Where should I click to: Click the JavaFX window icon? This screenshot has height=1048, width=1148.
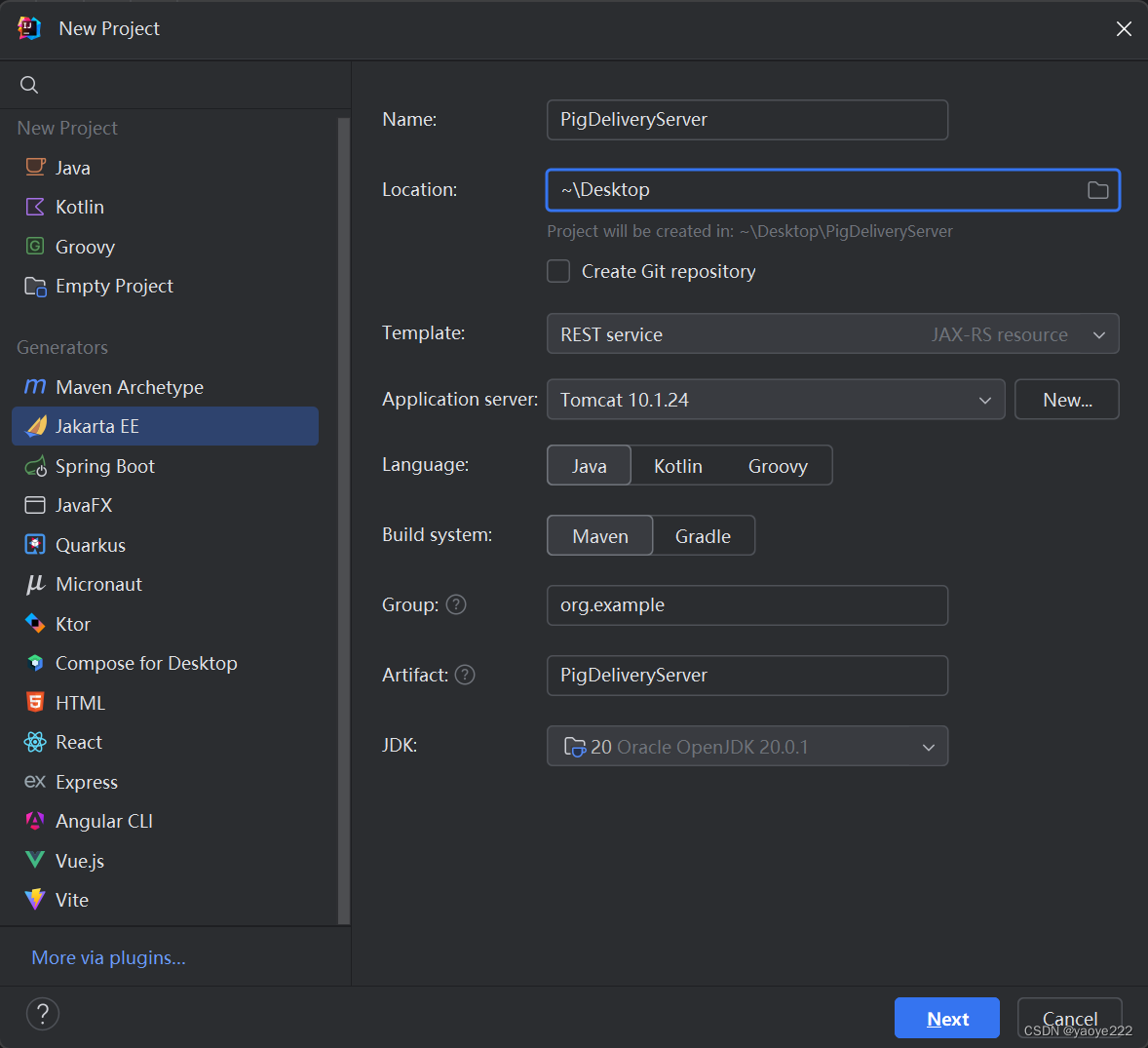[x=35, y=505]
